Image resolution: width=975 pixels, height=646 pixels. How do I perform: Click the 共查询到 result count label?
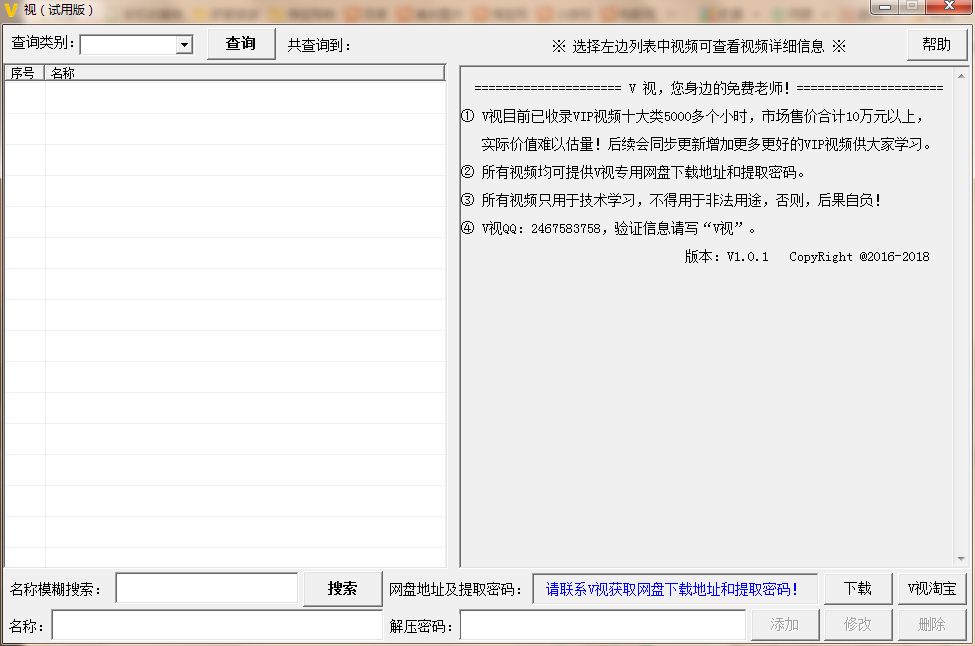tap(319, 45)
